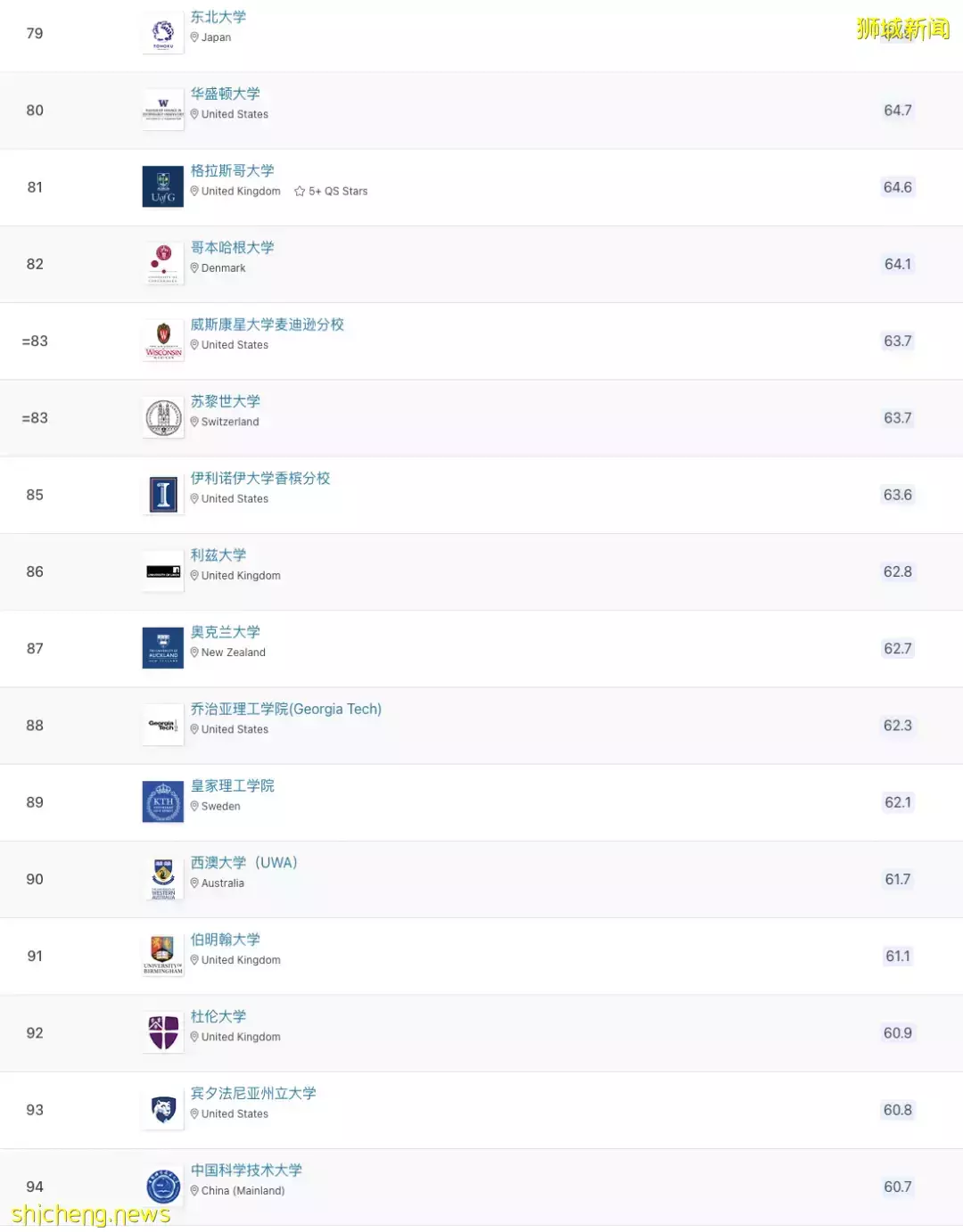Click the rank 85 number cell
The image size is (963, 1232).
tap(35, 495)
